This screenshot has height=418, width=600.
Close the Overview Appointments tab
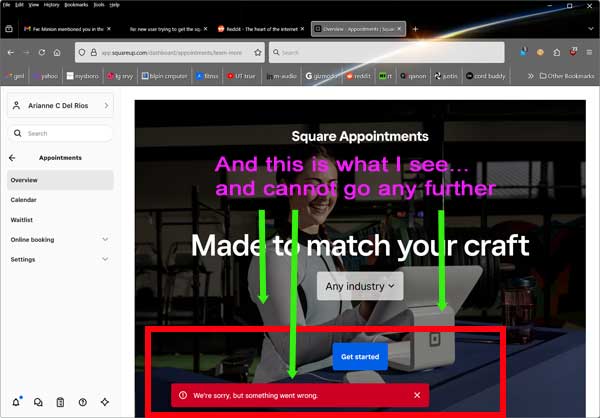click(x=399, y=29)
